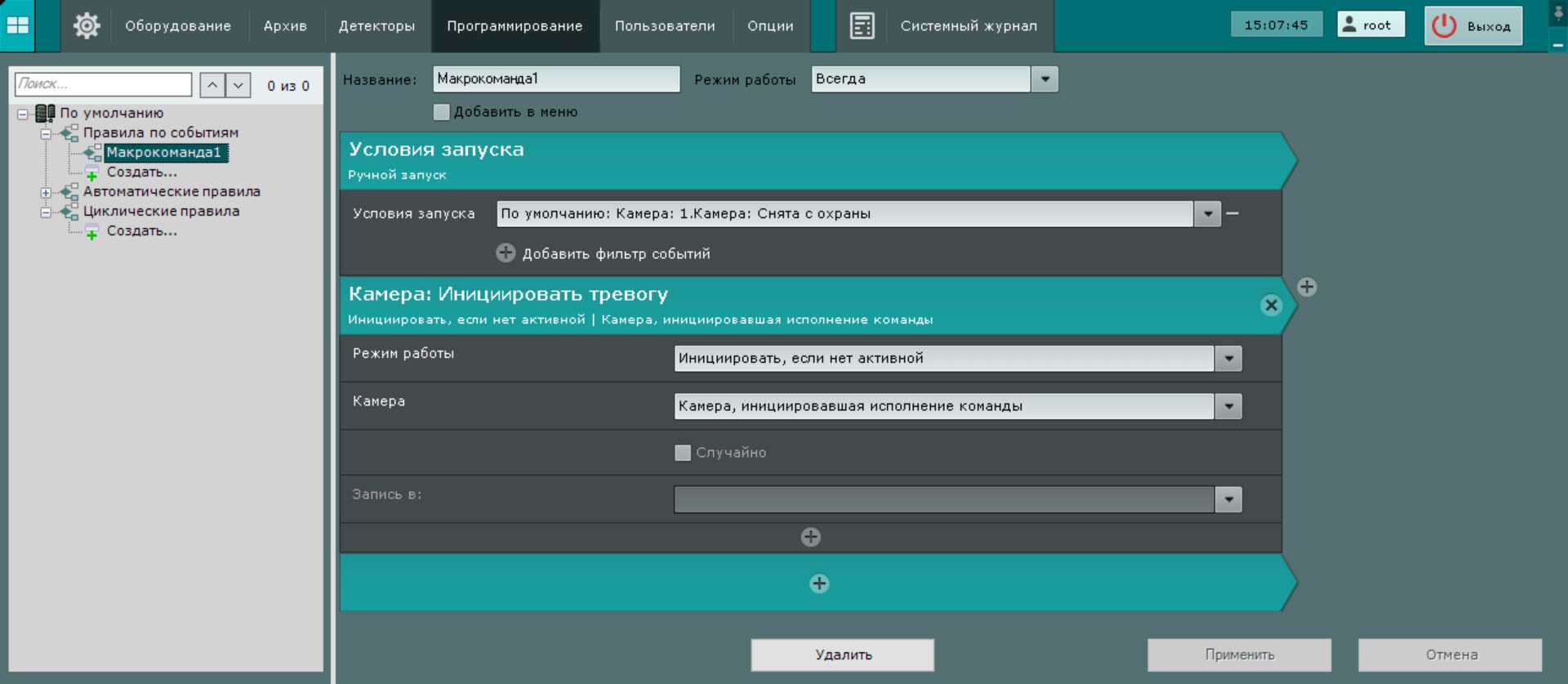This screenshot has height=684, width=1568.
Task: Click the Применить button
Action: [x=1239, y=655]
